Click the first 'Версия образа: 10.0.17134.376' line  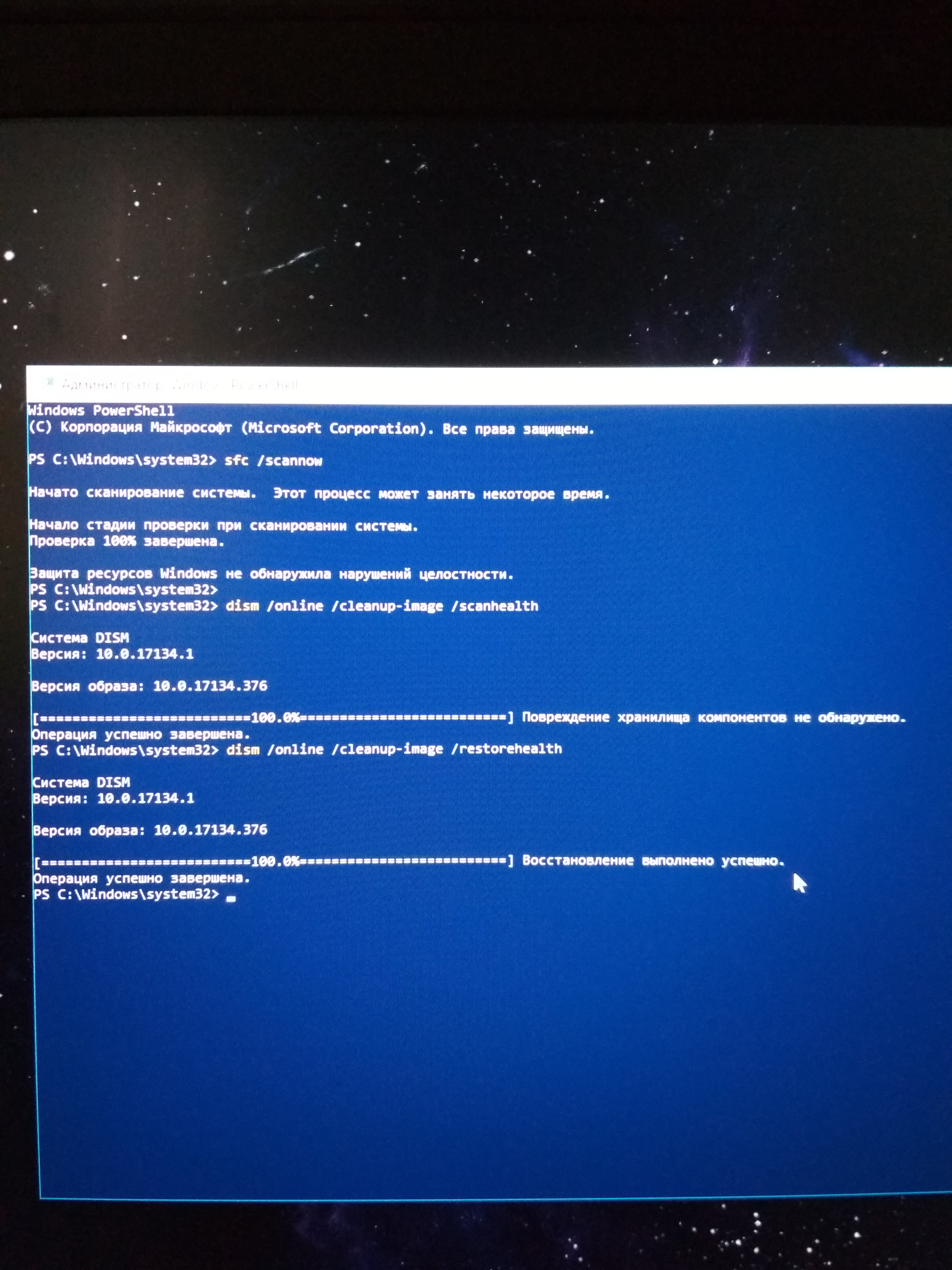tap(149, 686)
